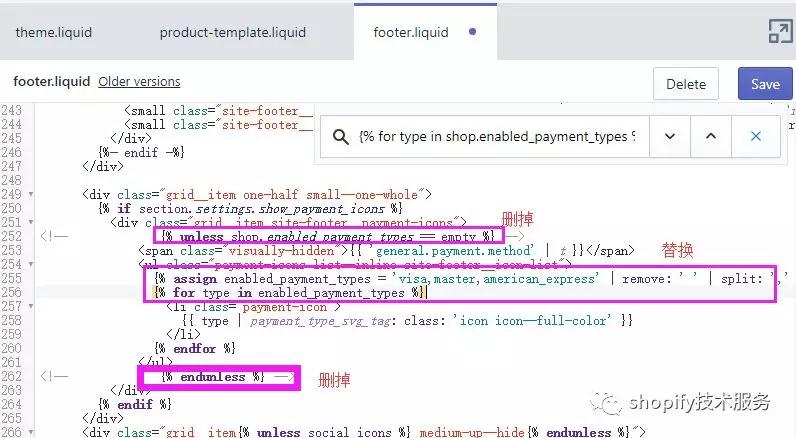Place cursor on the endfor line
The height and width of the screenshot is (438, 796).
click(194, 349)
